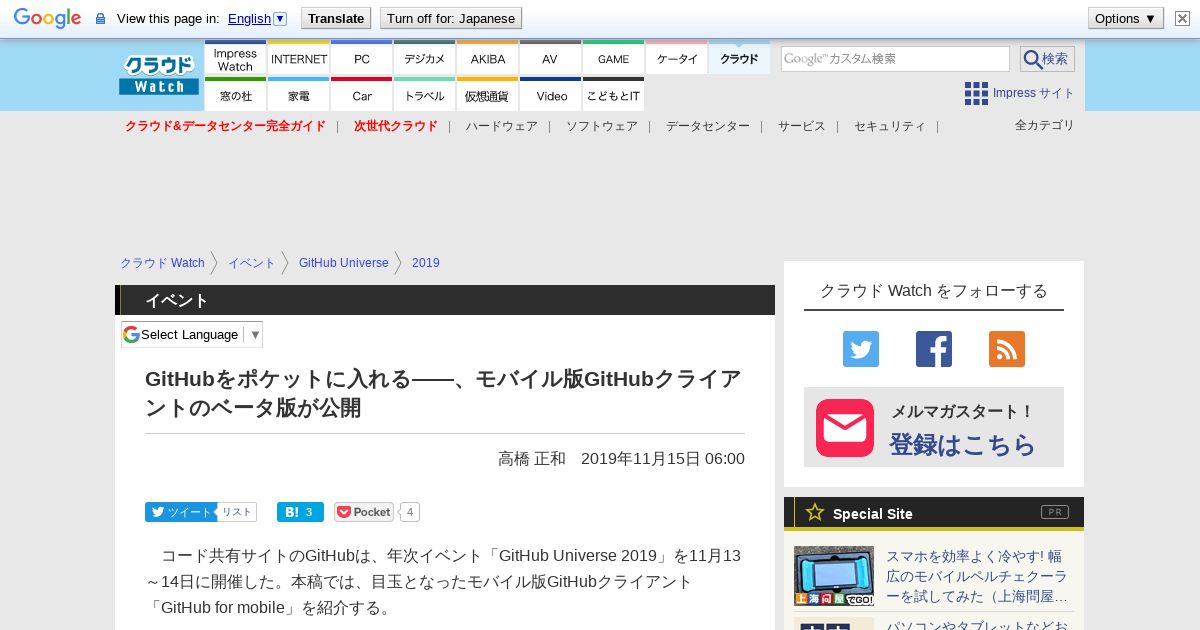Click the Pocket count showing 4
Image resolution: width=1200 pixels, height=630 pixels.
410,512
